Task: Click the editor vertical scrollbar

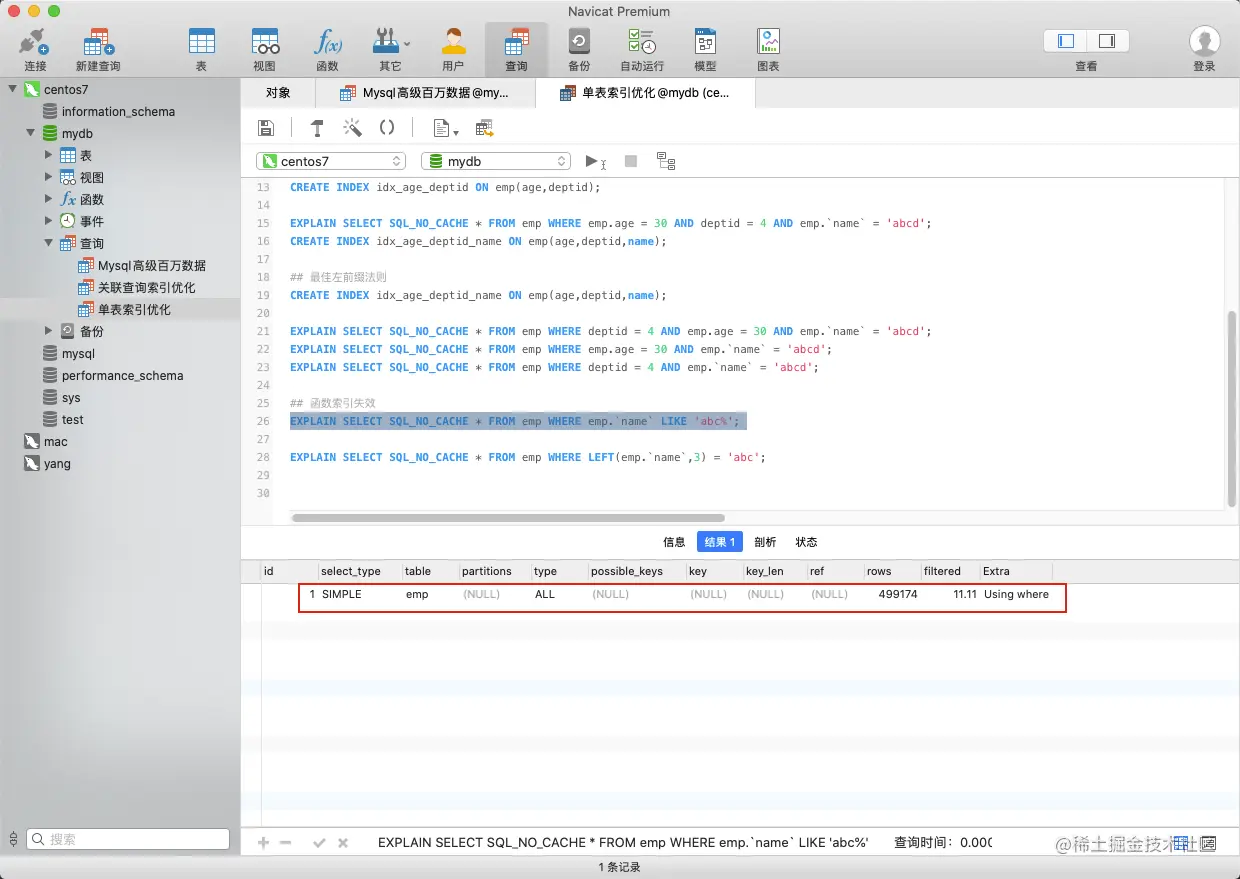Action: [1231, 408]
